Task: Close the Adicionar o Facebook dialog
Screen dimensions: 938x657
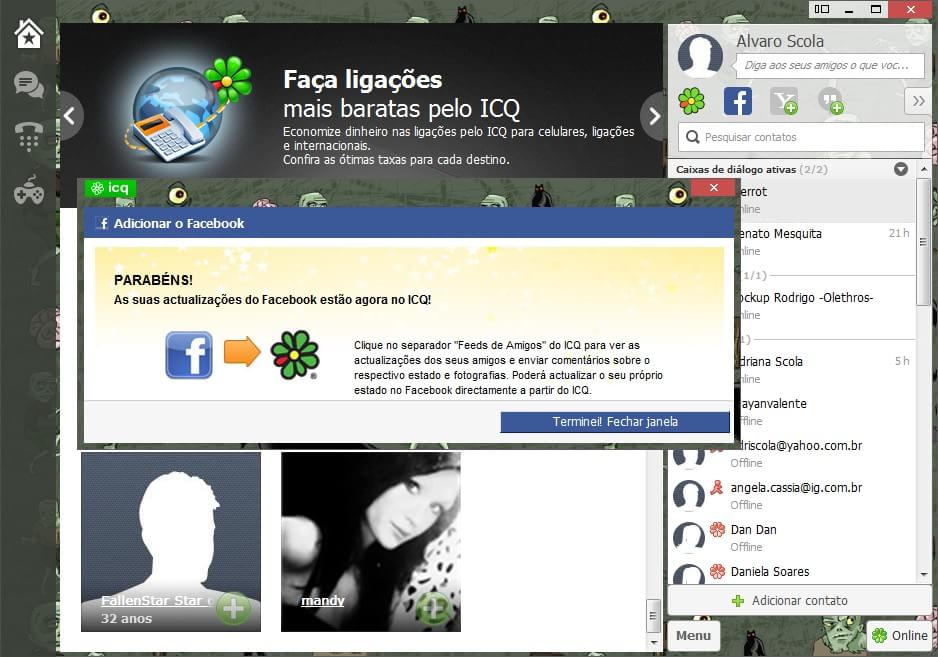Action: 713,188
